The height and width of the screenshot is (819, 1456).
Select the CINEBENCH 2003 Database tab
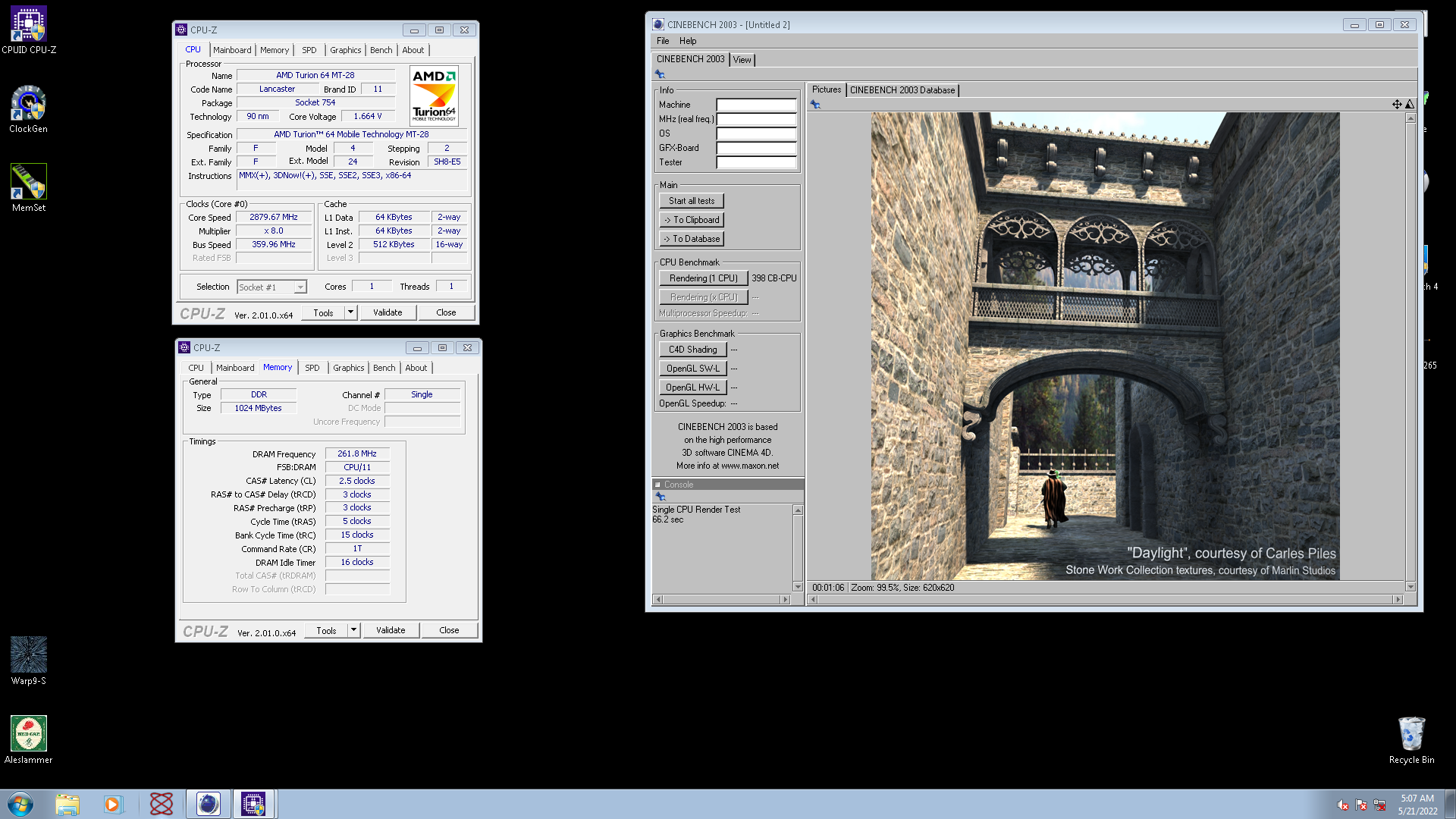click(902, 90)
